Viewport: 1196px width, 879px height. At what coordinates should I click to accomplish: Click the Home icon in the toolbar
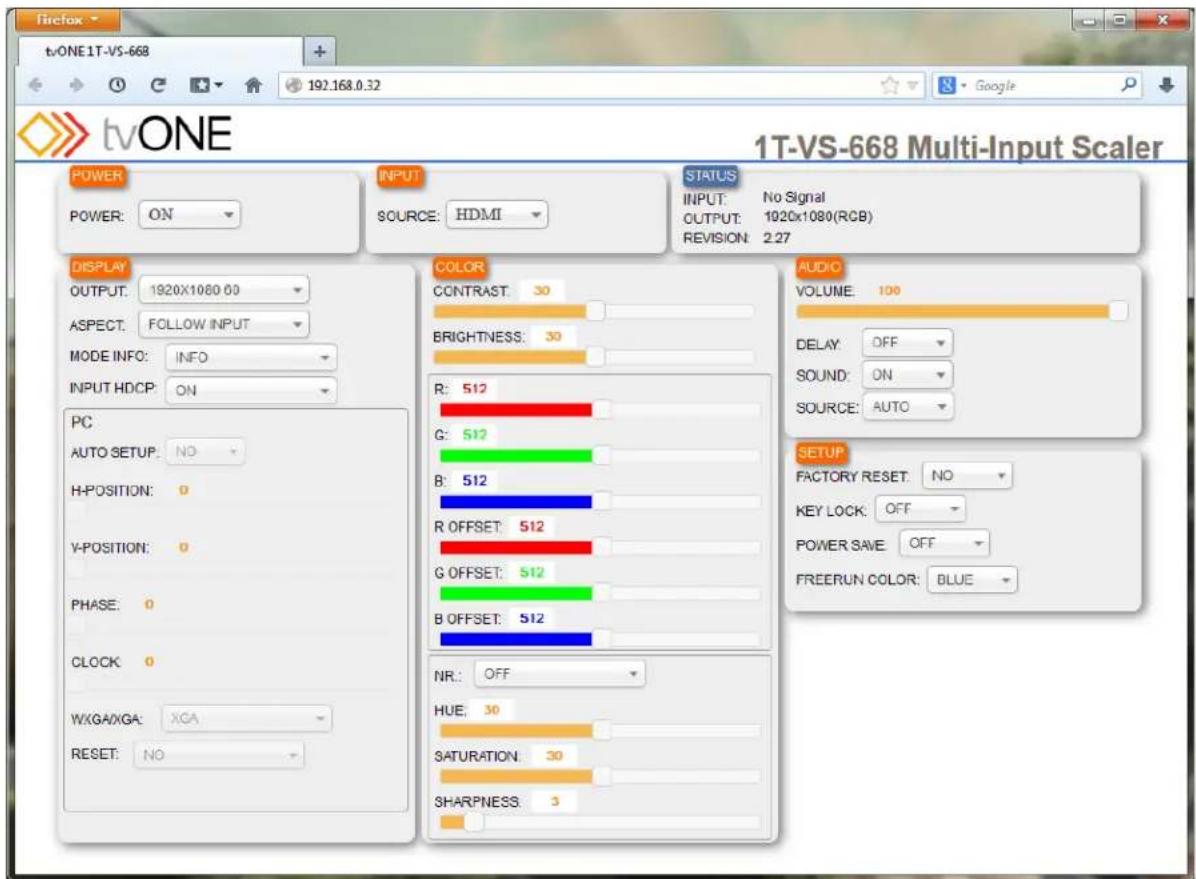253,85
